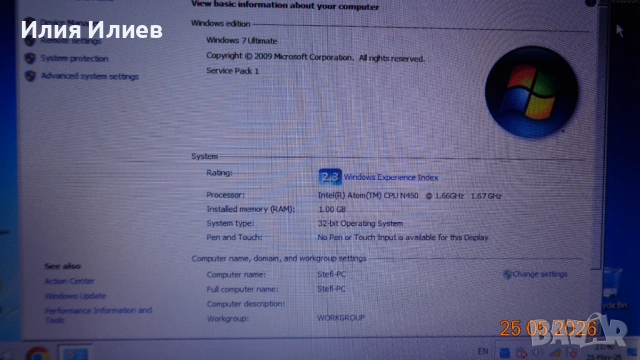Click the taskbar clock and date
The image size is (640, 360).
pyautogui.click(x=604, y=352)
